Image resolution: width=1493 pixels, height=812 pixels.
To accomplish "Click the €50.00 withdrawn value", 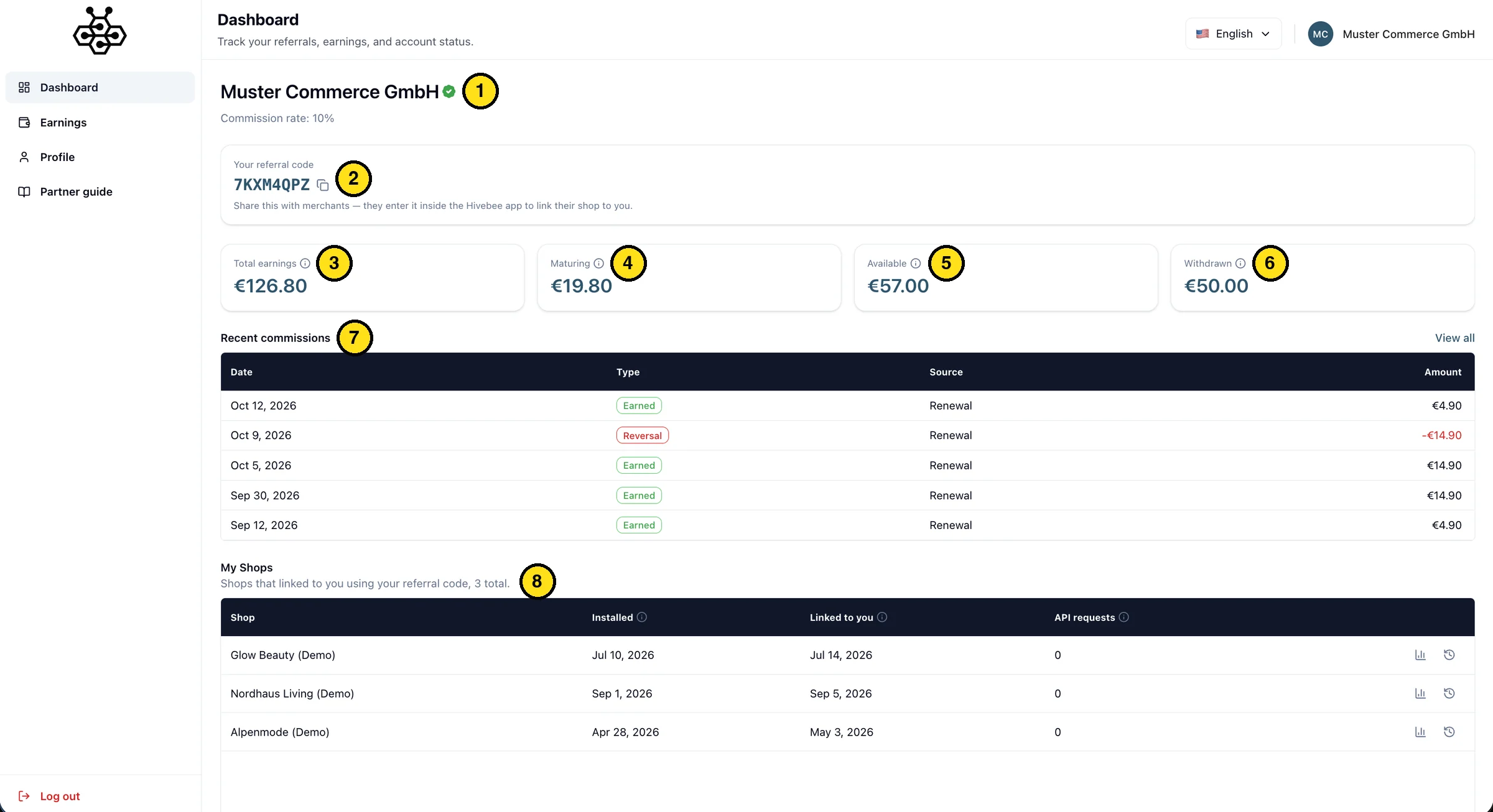I will click(1216, 285).
